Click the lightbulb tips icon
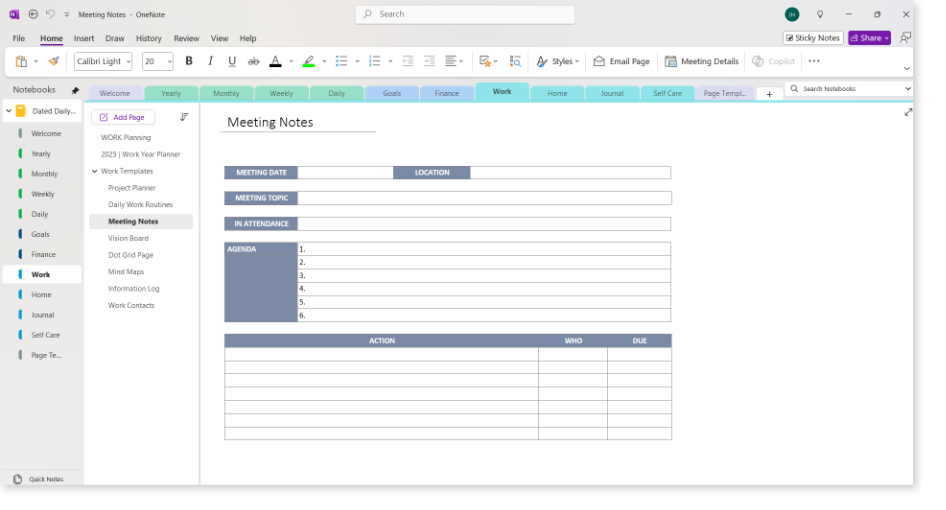The width and height of the screenshot is (946, 510). click(820, 14)
